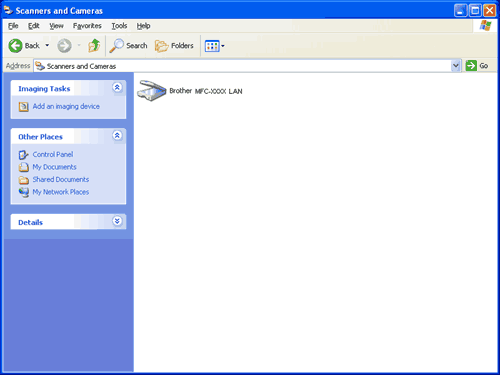Viewport: 500px width, 375px height.
Task: Click the greyed Forward arrow icon
Action: (64, 46)
